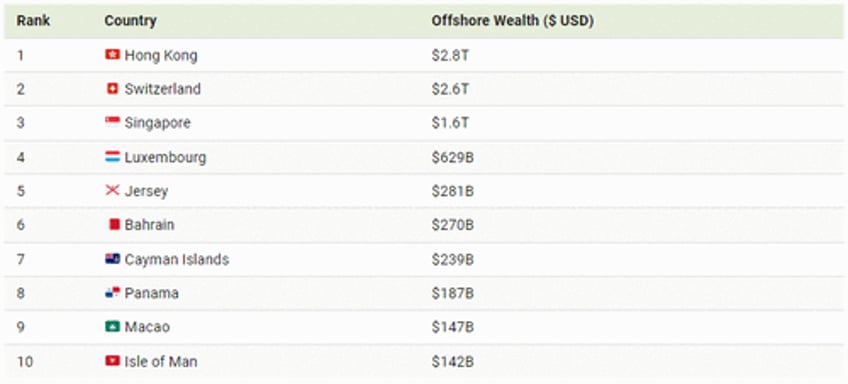Select the Singapore flag icon
This screenshot has width=848, height=384.
tap(112, 122)
